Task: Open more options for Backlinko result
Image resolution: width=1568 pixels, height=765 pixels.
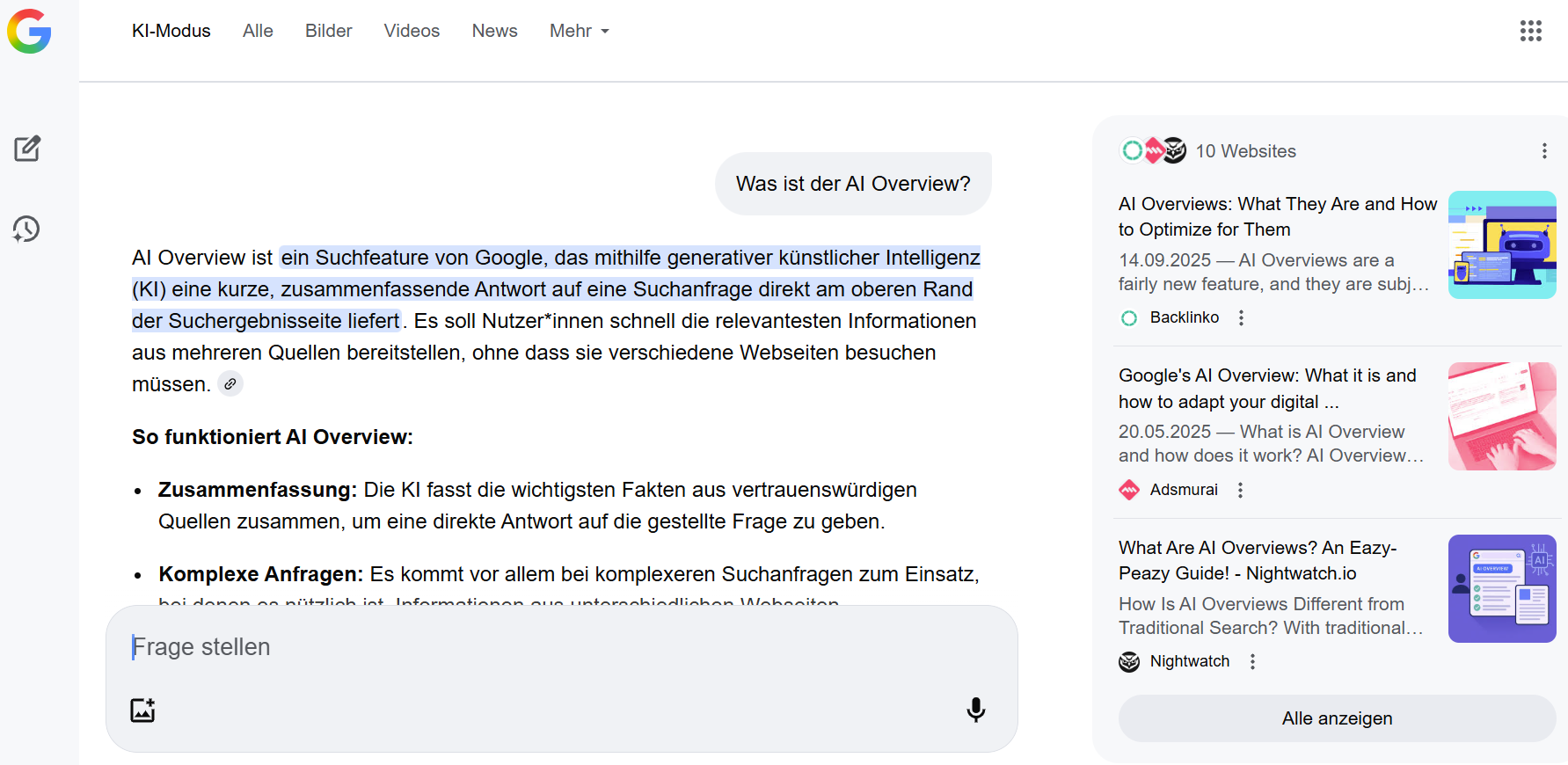Action: [1241, 317]
